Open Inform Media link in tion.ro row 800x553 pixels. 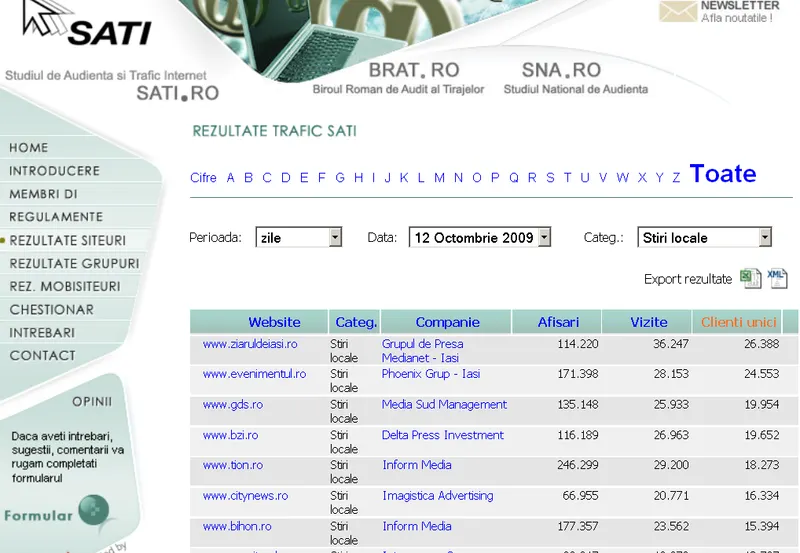417,465
